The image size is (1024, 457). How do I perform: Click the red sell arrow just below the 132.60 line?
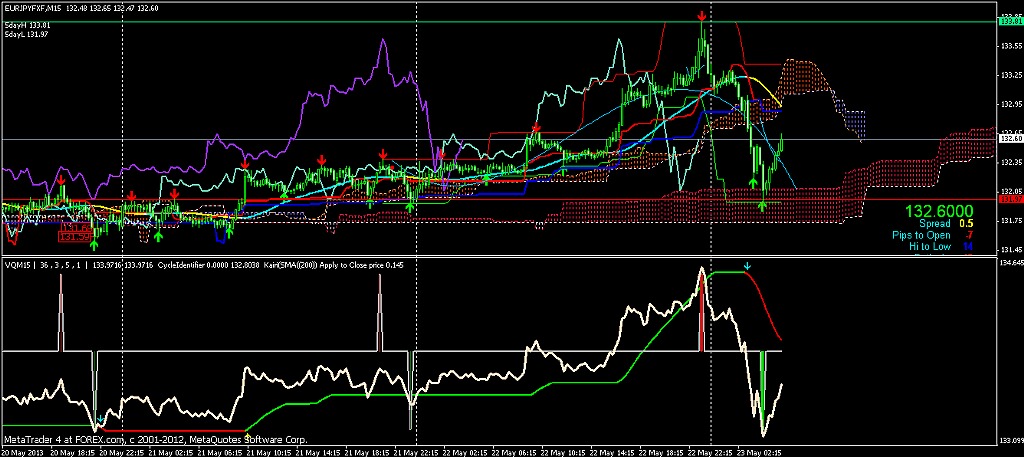tap(537, 130)
